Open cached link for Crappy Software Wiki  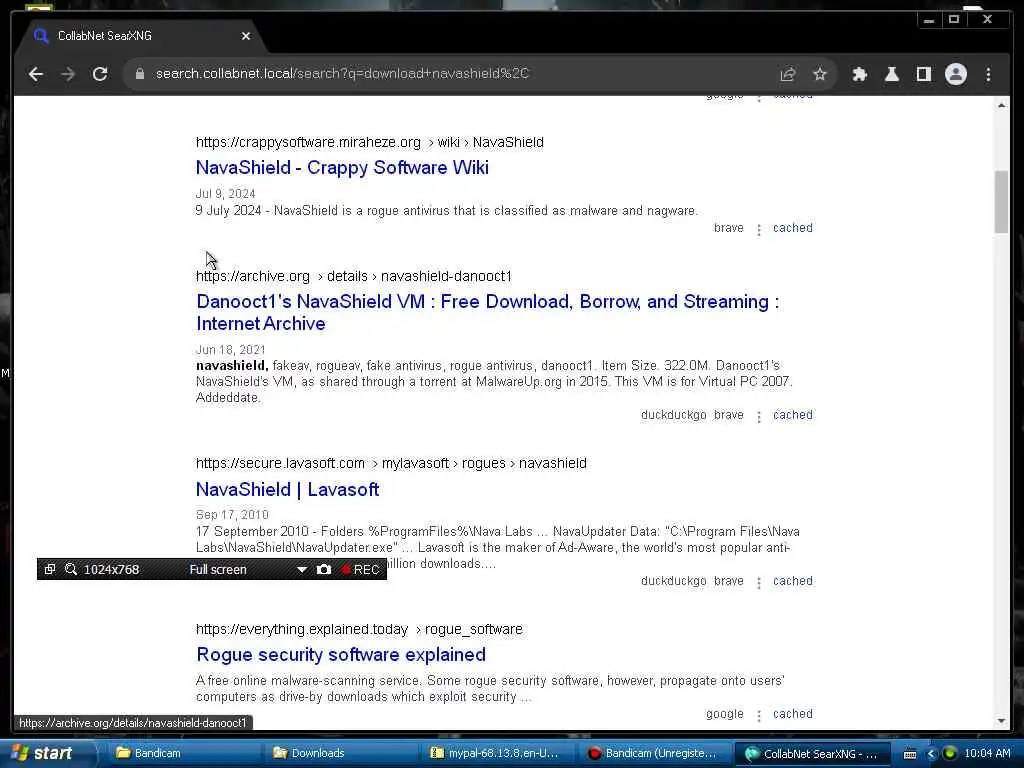[x=793, y=228]
